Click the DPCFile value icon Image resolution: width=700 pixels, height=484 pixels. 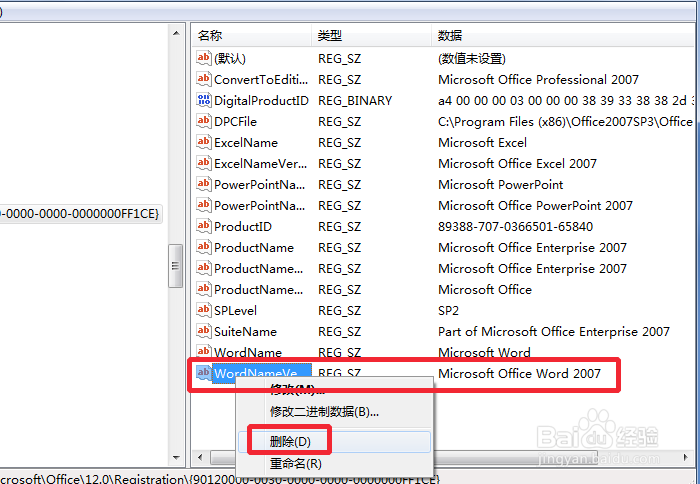click(204, 121)
